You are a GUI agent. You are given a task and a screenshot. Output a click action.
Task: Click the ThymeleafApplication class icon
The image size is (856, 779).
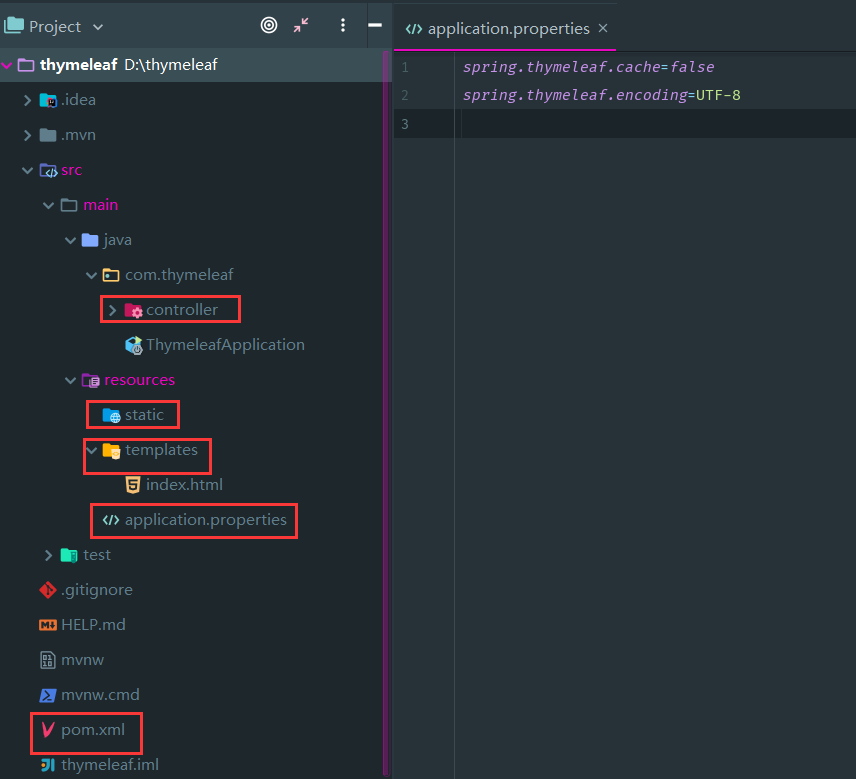133,345
